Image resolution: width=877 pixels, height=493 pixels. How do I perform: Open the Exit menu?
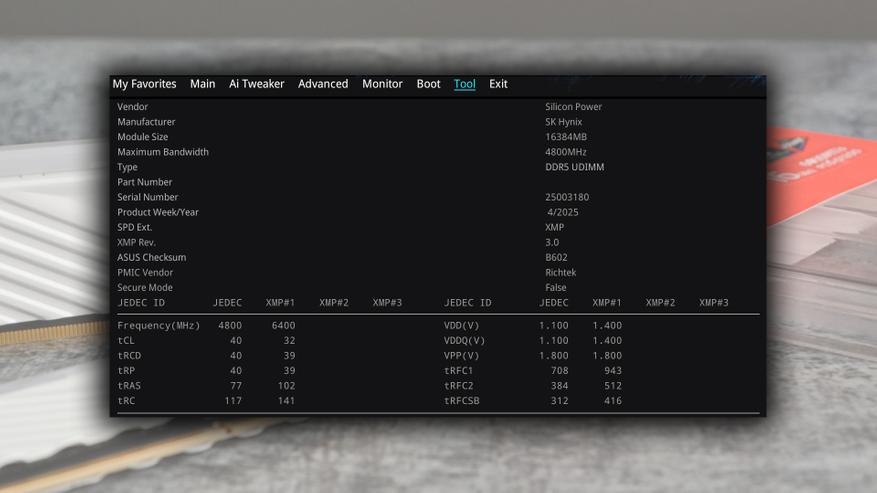498,84
